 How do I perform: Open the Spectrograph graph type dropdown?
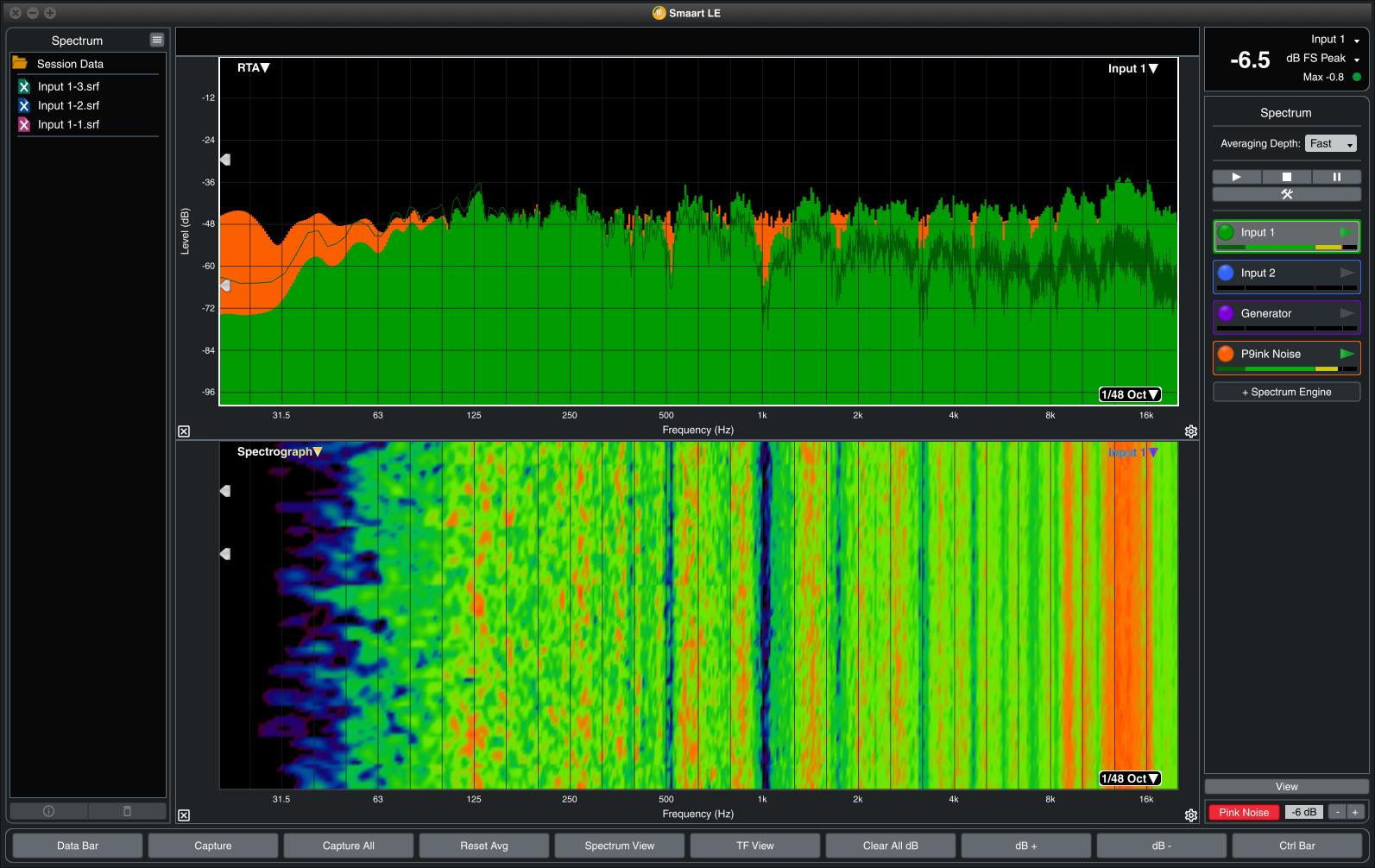pos(280,451)
